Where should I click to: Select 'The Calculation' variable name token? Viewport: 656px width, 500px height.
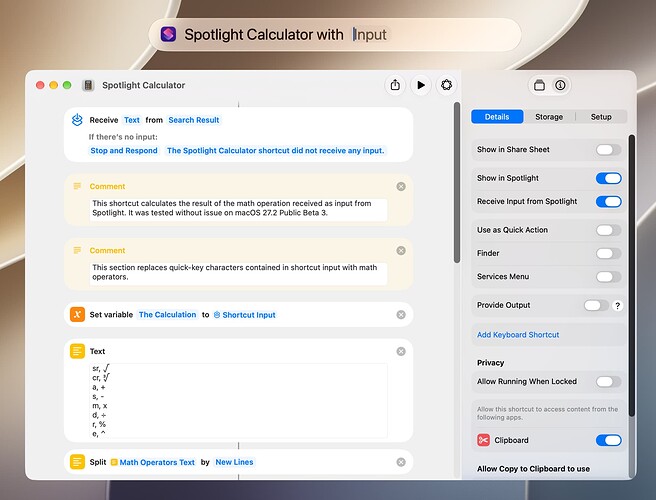(167, 315)
